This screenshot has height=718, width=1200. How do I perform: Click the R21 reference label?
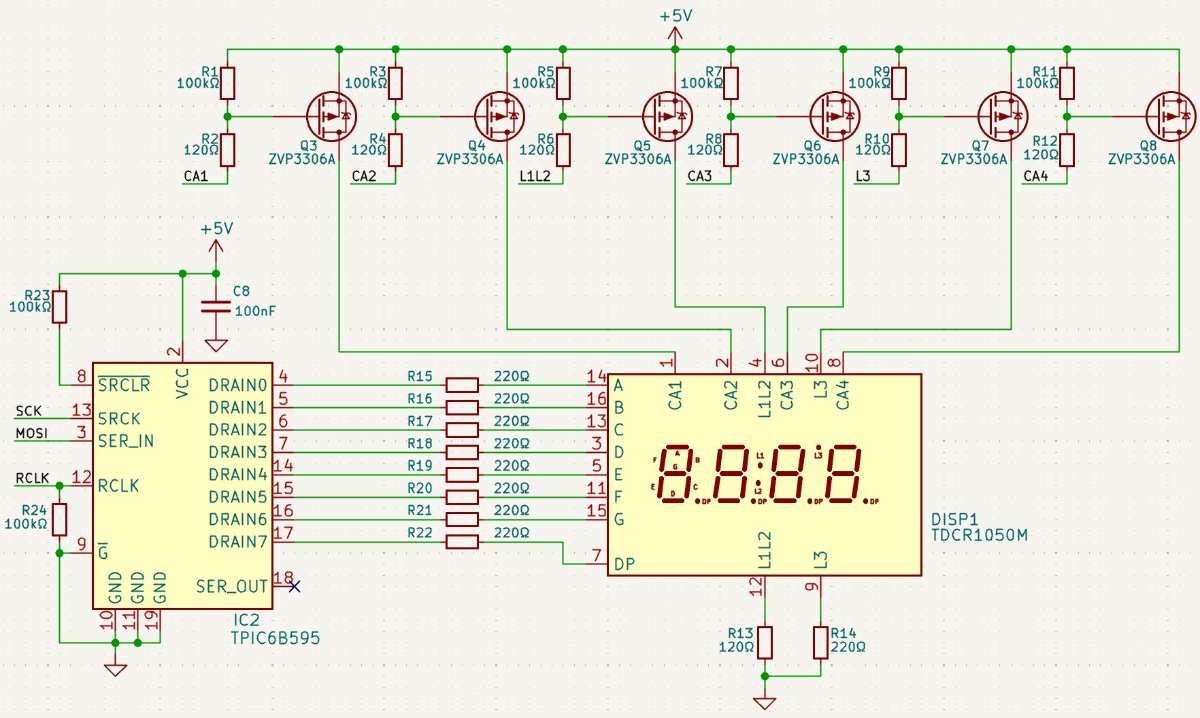pyautogui.click(x=420, y=511)
